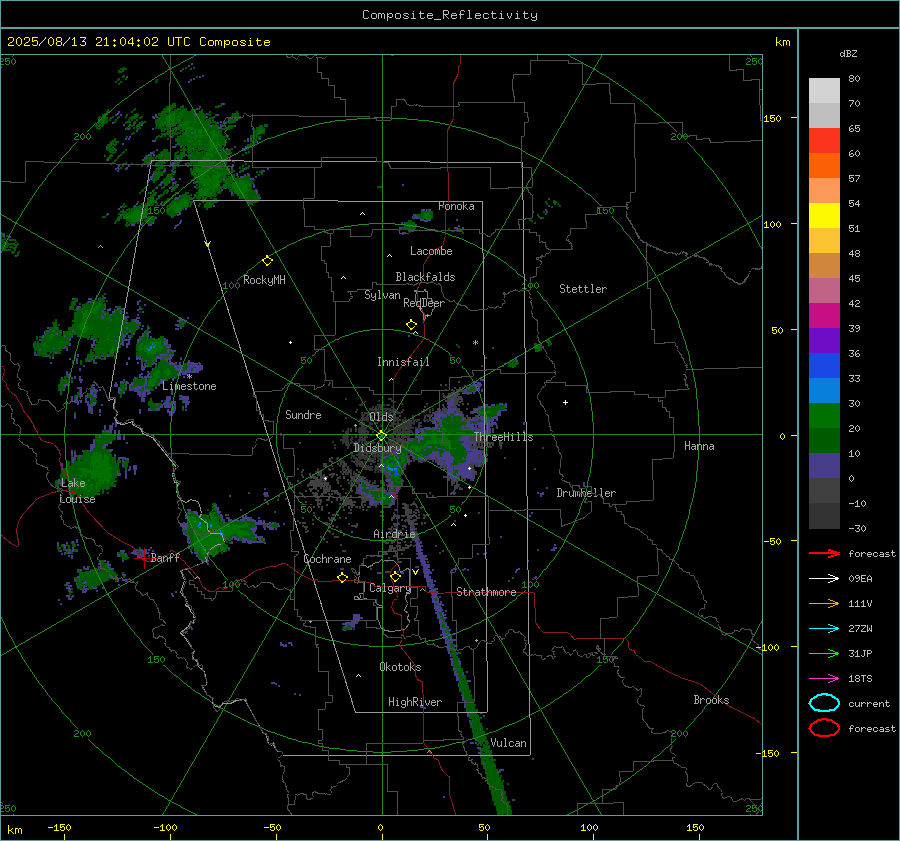
Task: Click the cyan 'current' ellipse legend icon
Action: [824, 703]
